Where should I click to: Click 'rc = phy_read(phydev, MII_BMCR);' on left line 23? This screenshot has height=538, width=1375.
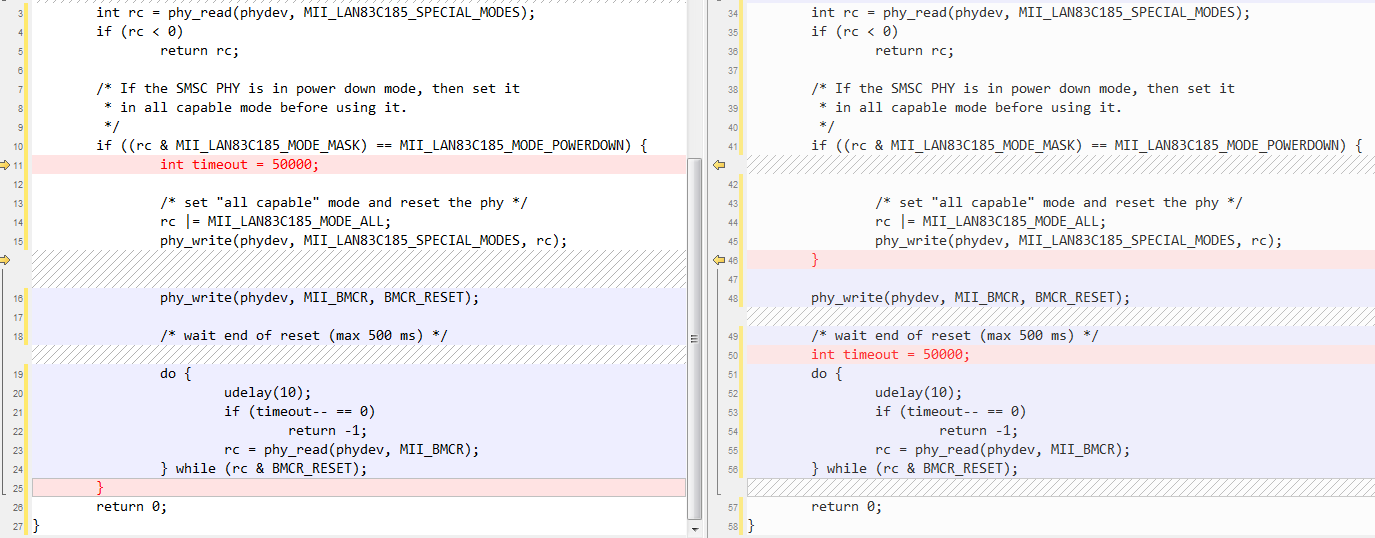tap(351, 450)
